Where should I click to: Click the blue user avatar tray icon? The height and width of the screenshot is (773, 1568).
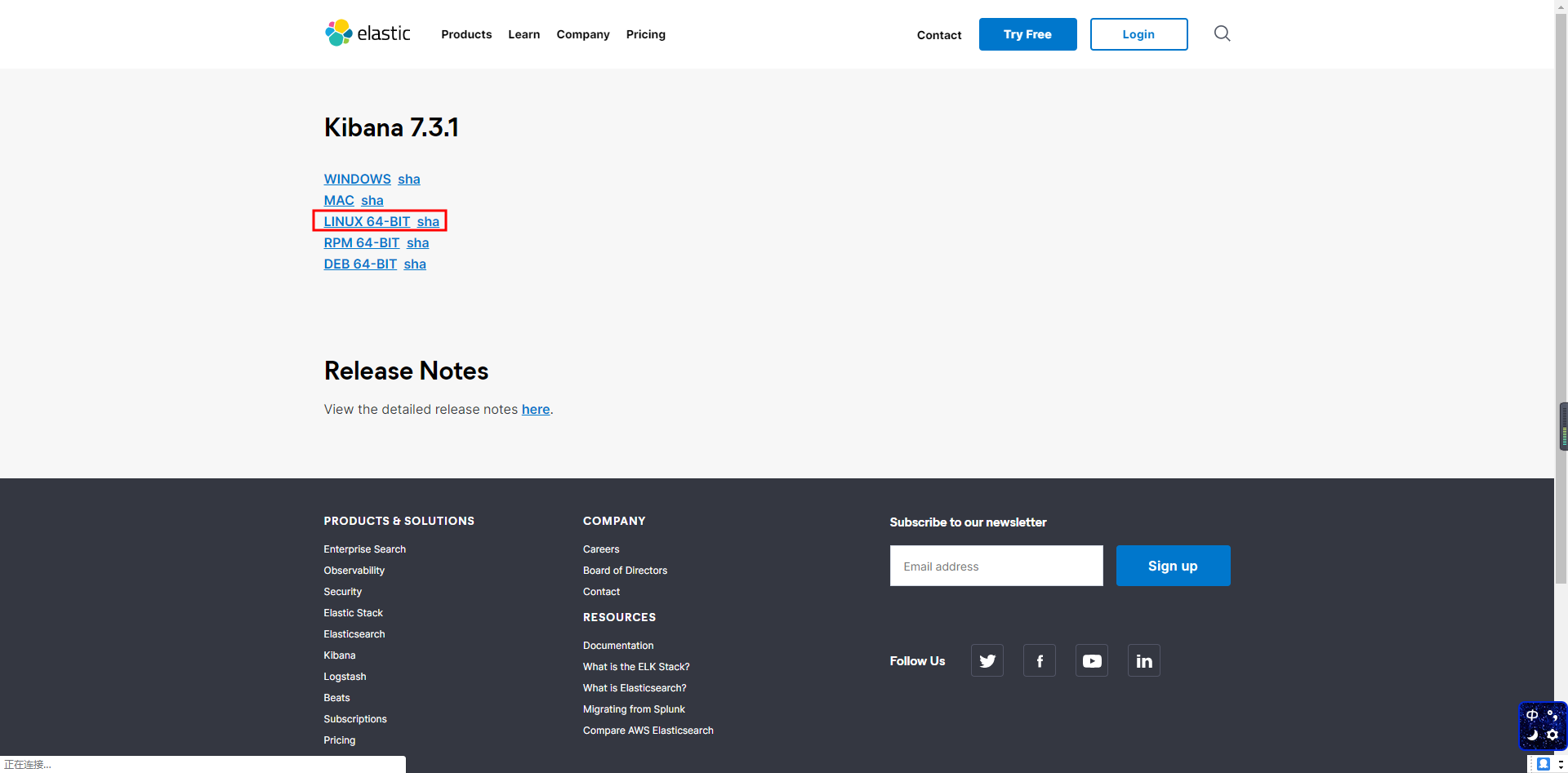pos(1543,764)
